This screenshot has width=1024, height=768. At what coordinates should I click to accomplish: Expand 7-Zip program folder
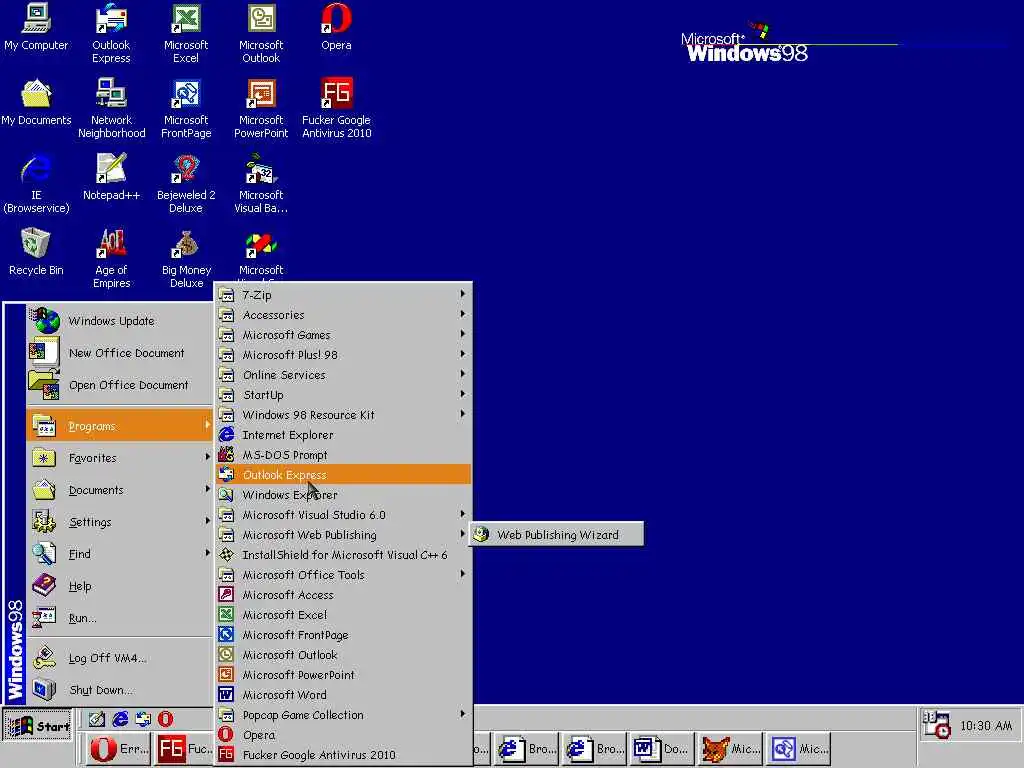pyautogui.click(x=344, y=295)
